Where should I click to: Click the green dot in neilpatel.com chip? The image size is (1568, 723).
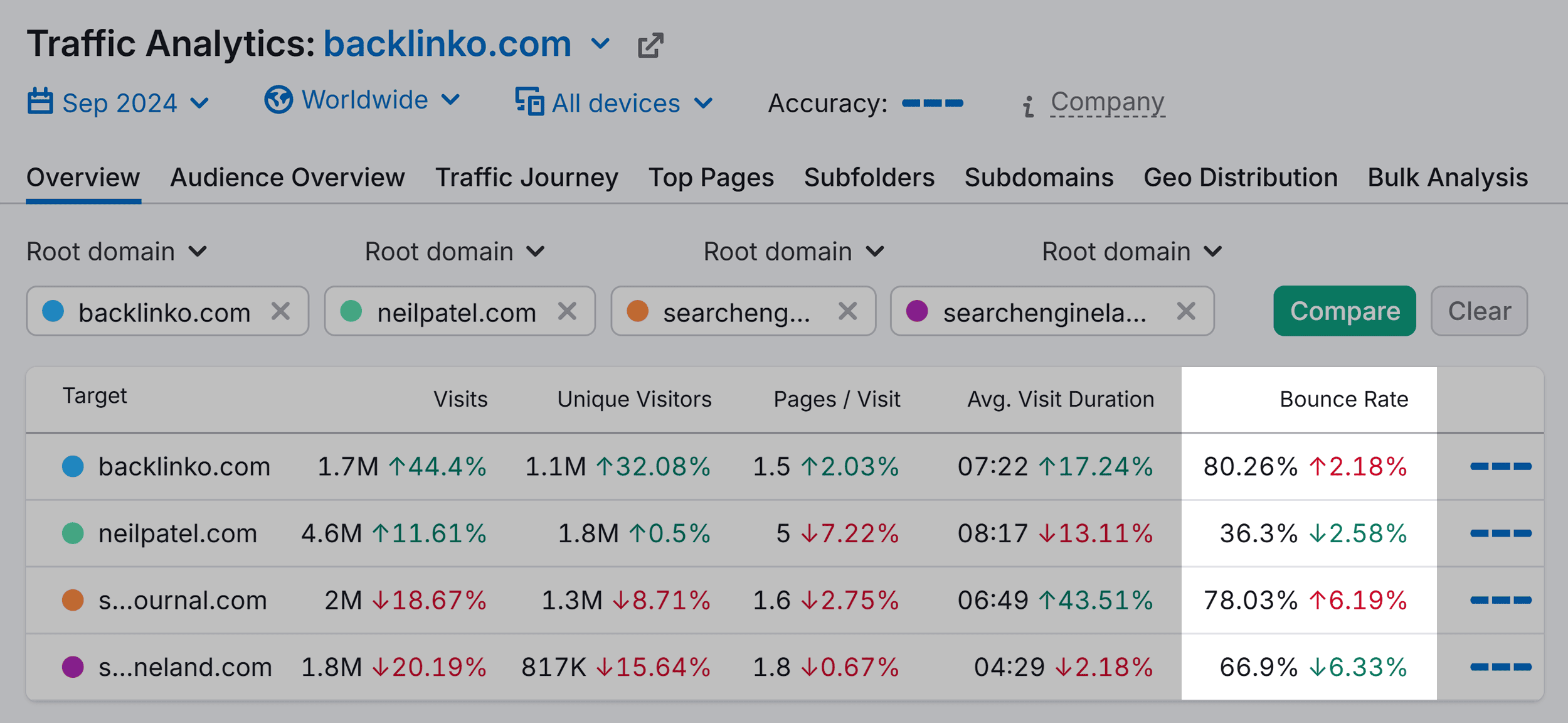[x=351, y=311]
